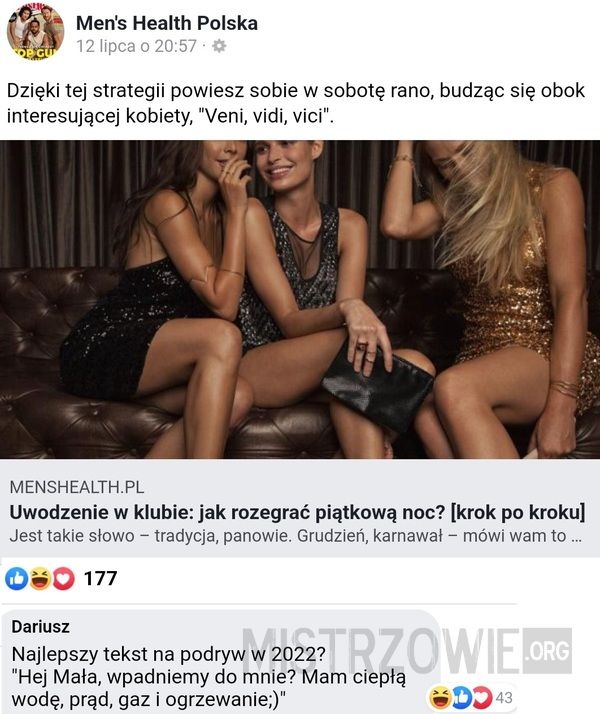The width and height of the screenshot is (600, 714).
Task: Click the haha reaction under post
Action: (x=40, y=579)
